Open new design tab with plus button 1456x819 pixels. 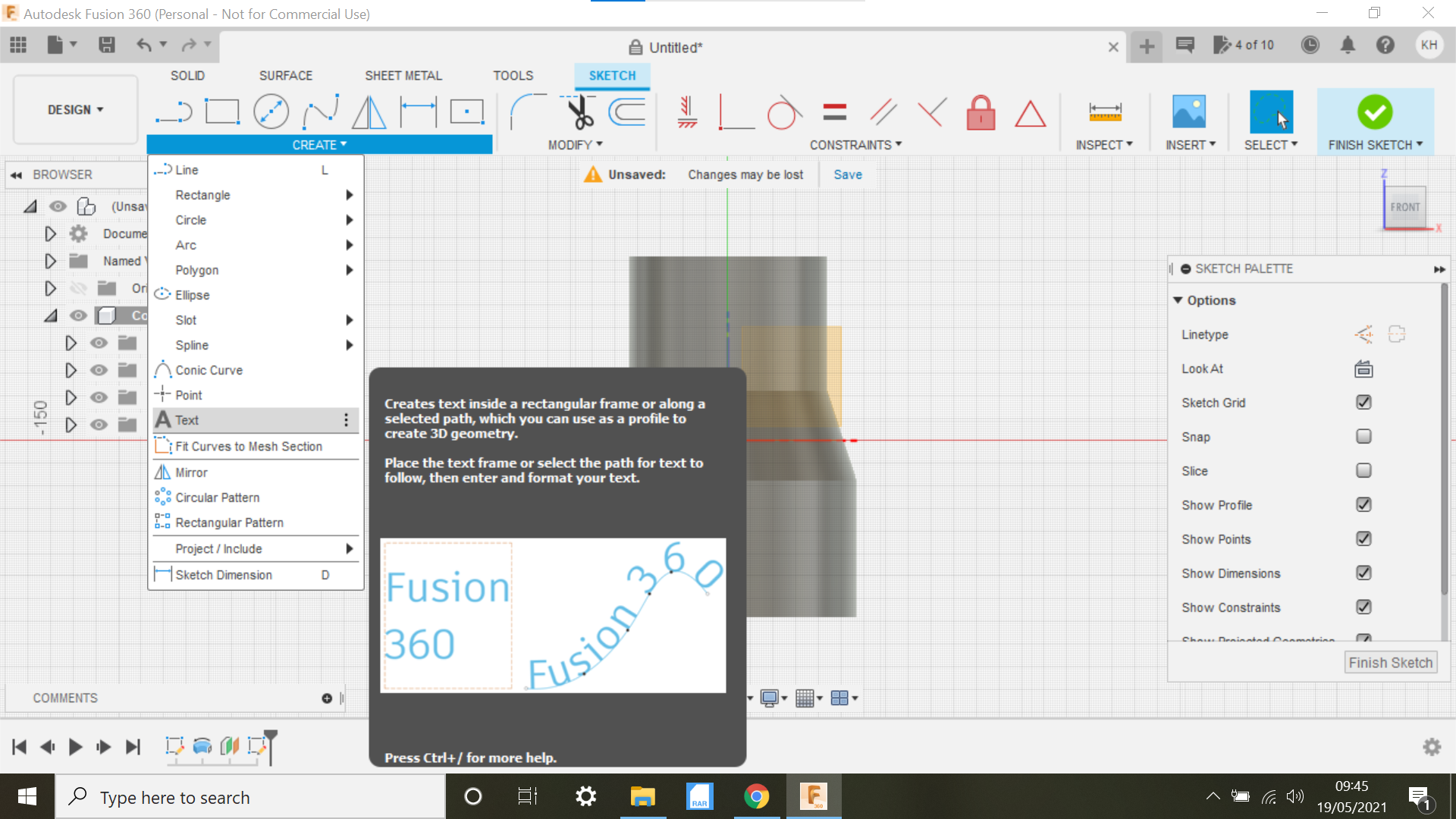(1147, 47)
